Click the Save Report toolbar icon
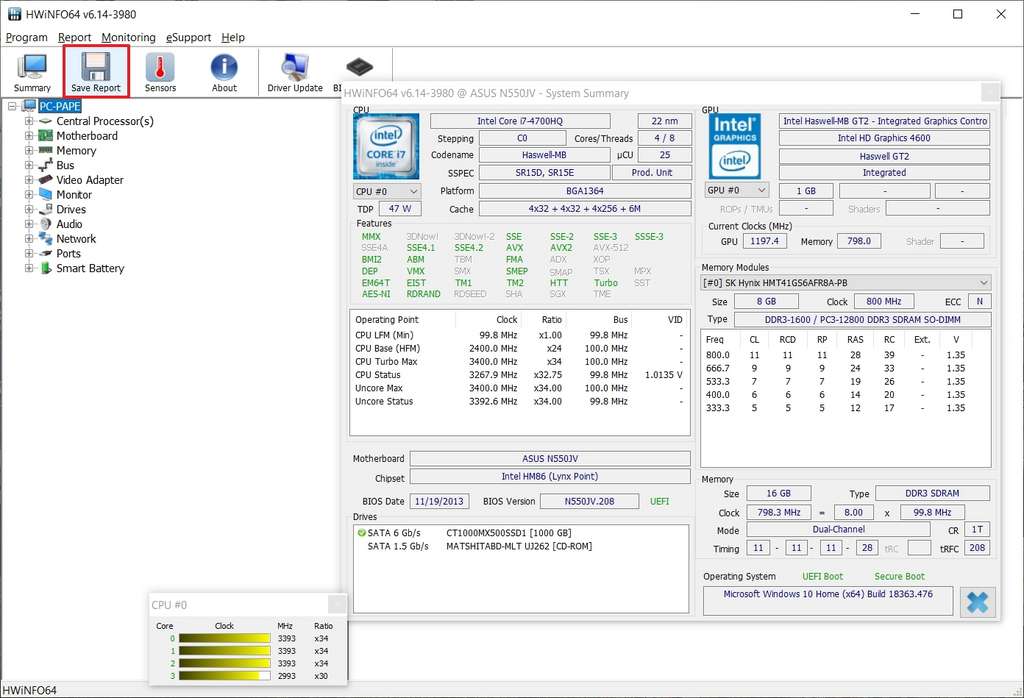Screen dimensions: 1024x698 [x=96, y=72]
